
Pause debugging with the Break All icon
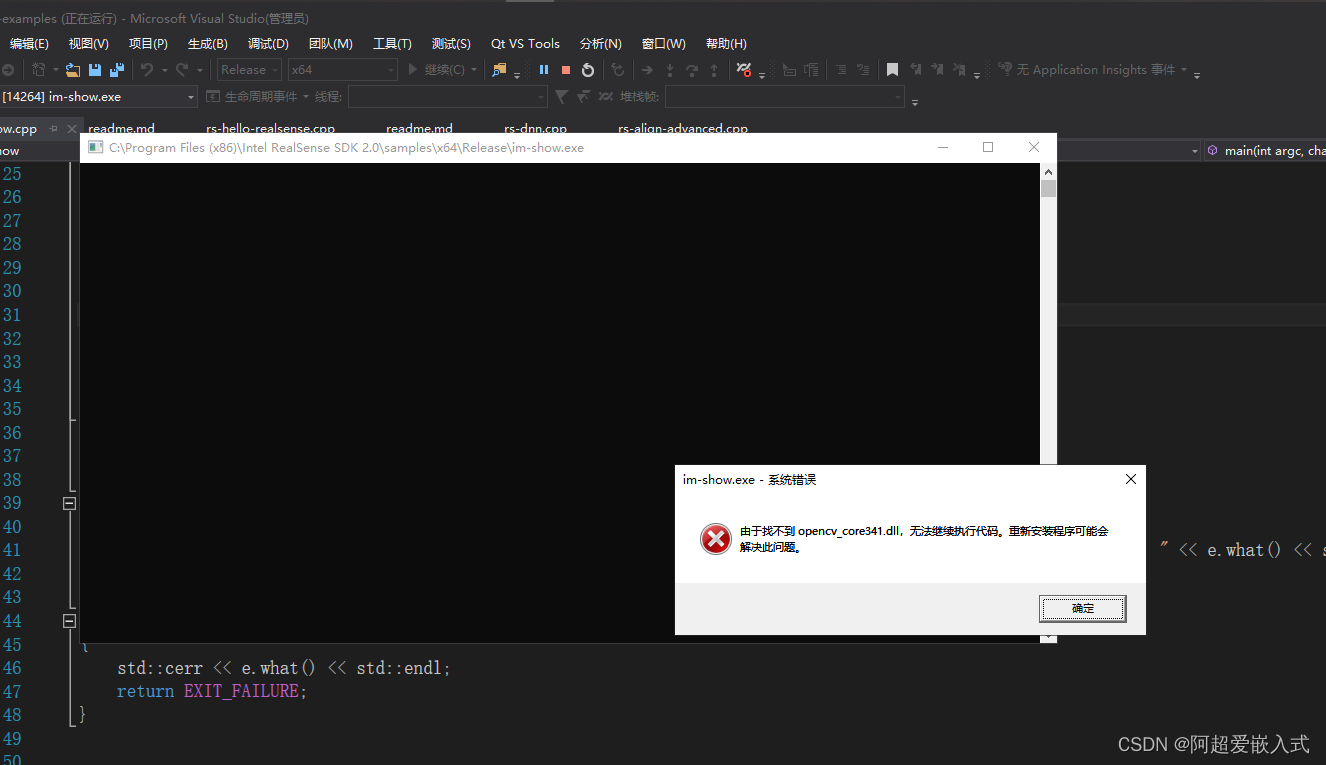(544, 70)
